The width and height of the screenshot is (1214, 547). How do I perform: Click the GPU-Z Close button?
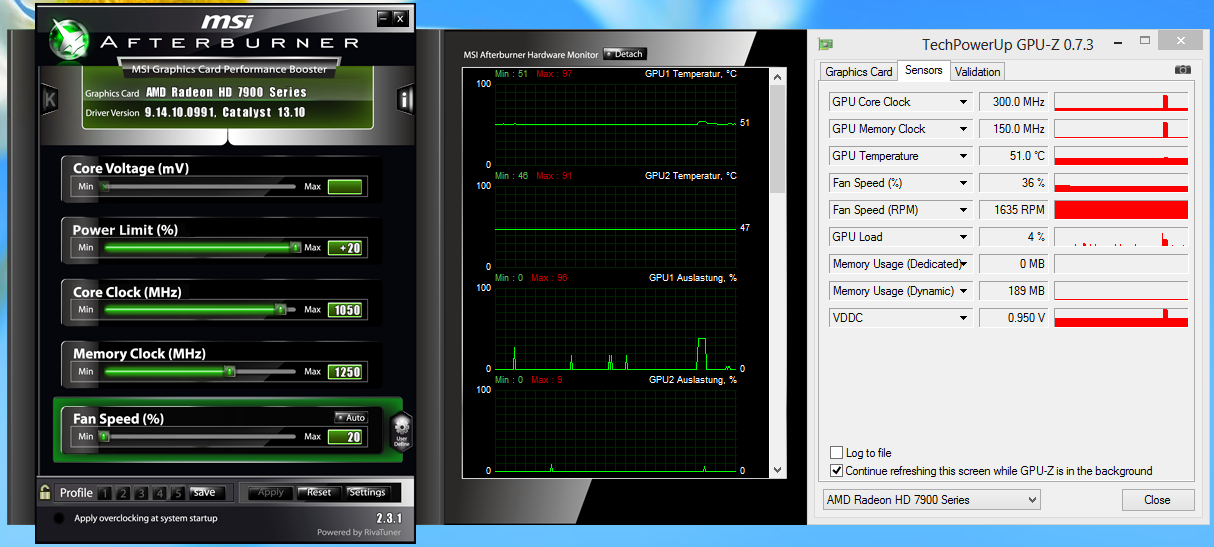coord(1157,499)
